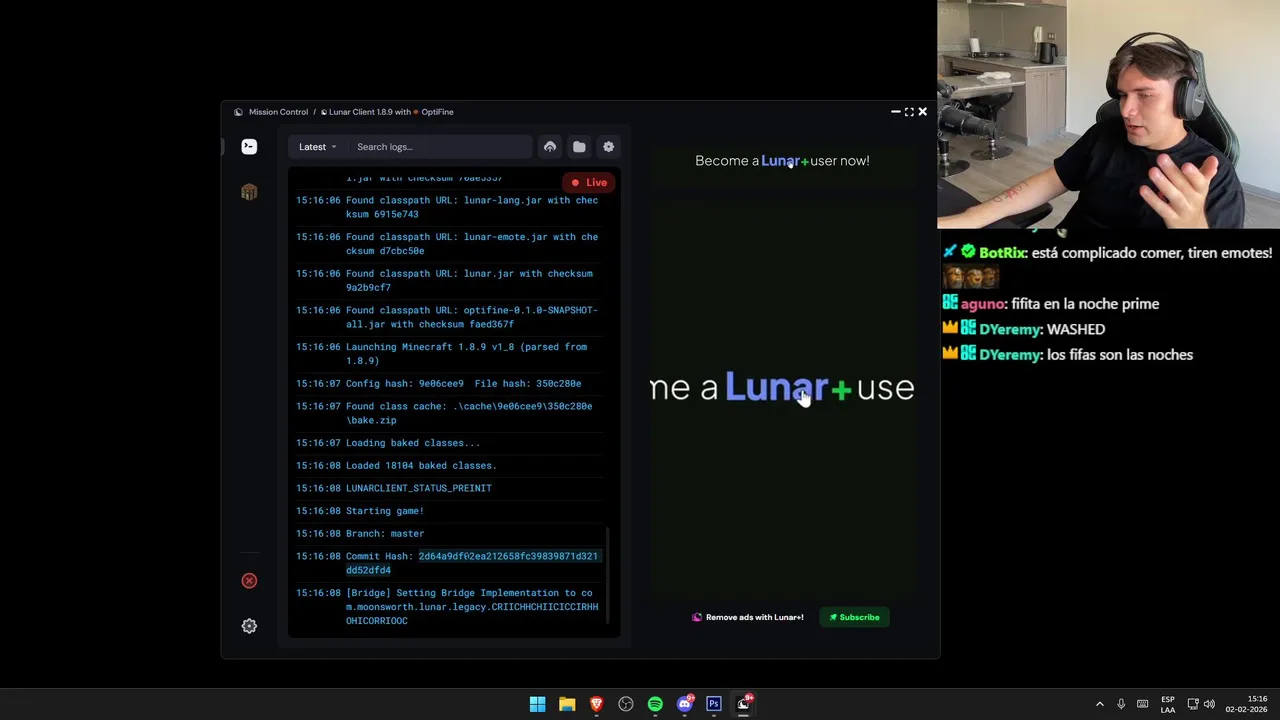Select the Found class cache log line

click(x=447, y=413)
